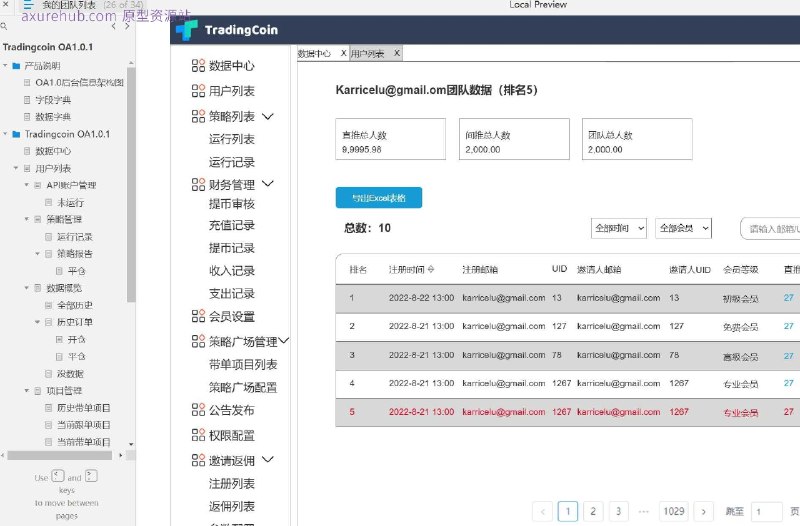Click the email search input field
Screen dimensions: 800x526
point(770,229)
